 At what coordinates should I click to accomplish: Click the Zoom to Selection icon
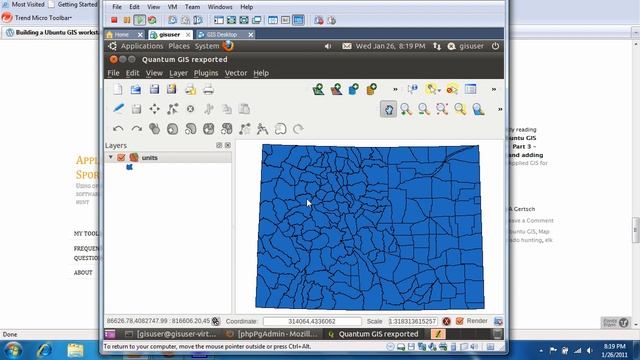coord(460,109)
